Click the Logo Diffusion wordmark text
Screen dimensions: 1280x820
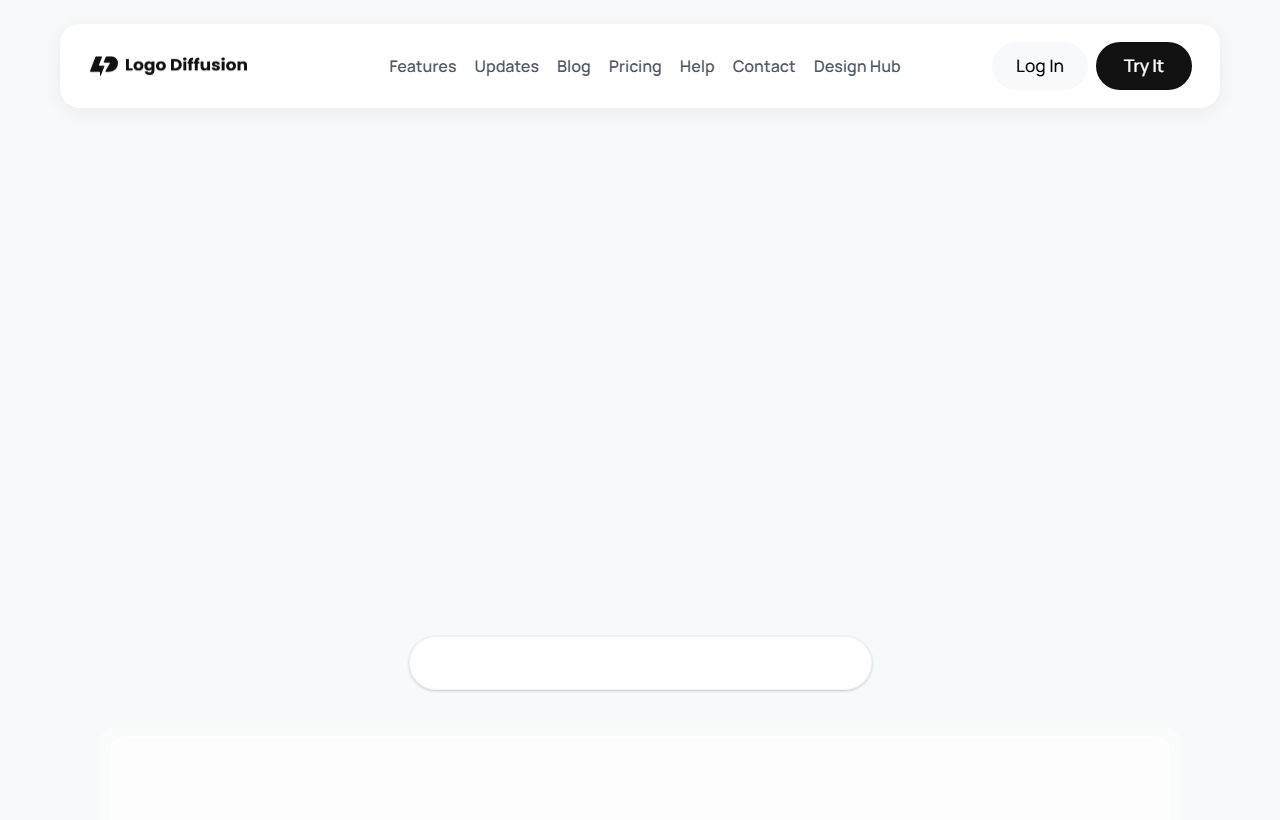186,65
